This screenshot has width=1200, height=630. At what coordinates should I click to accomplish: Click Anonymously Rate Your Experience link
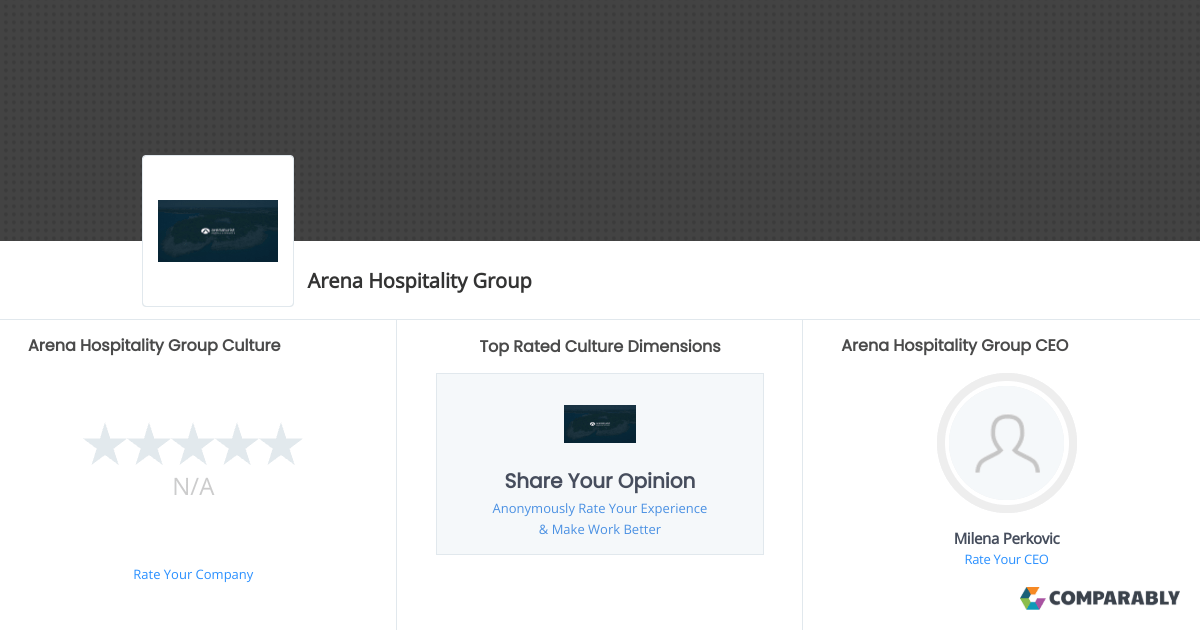click(600, 508)
